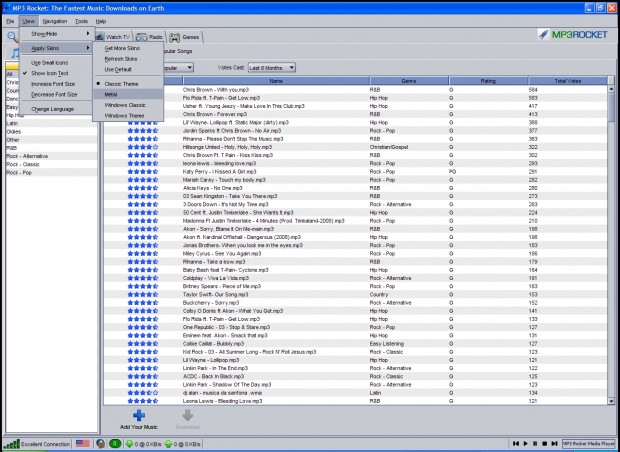Image resolution: width=620 pixels, height=452 pixels.
Task: Click star rating for dj alan musica da sanfona
Action: 143,393
